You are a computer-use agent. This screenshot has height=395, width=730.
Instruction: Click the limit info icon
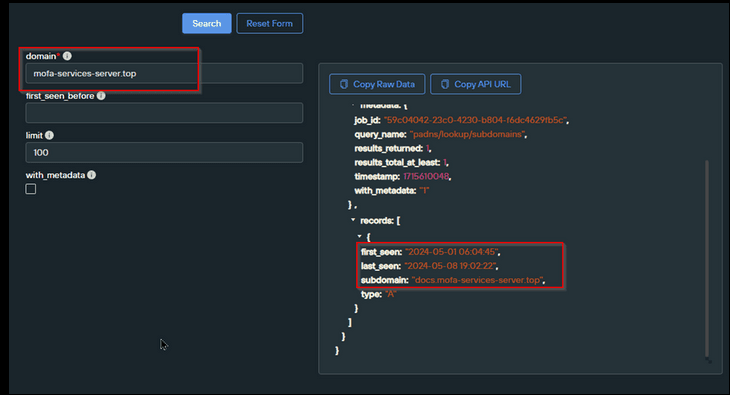(x=49, y=135)
